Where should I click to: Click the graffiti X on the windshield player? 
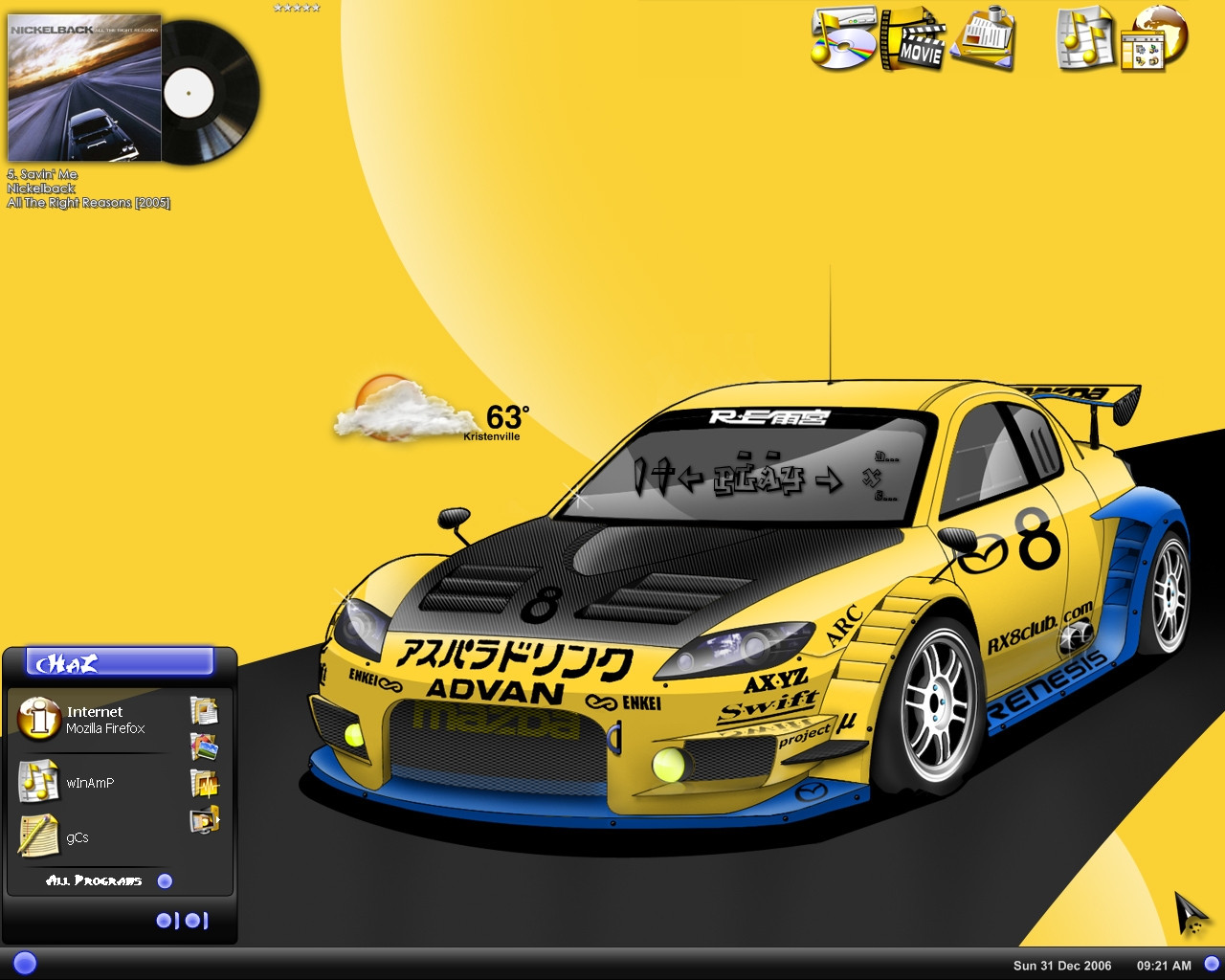click(872, 478)
